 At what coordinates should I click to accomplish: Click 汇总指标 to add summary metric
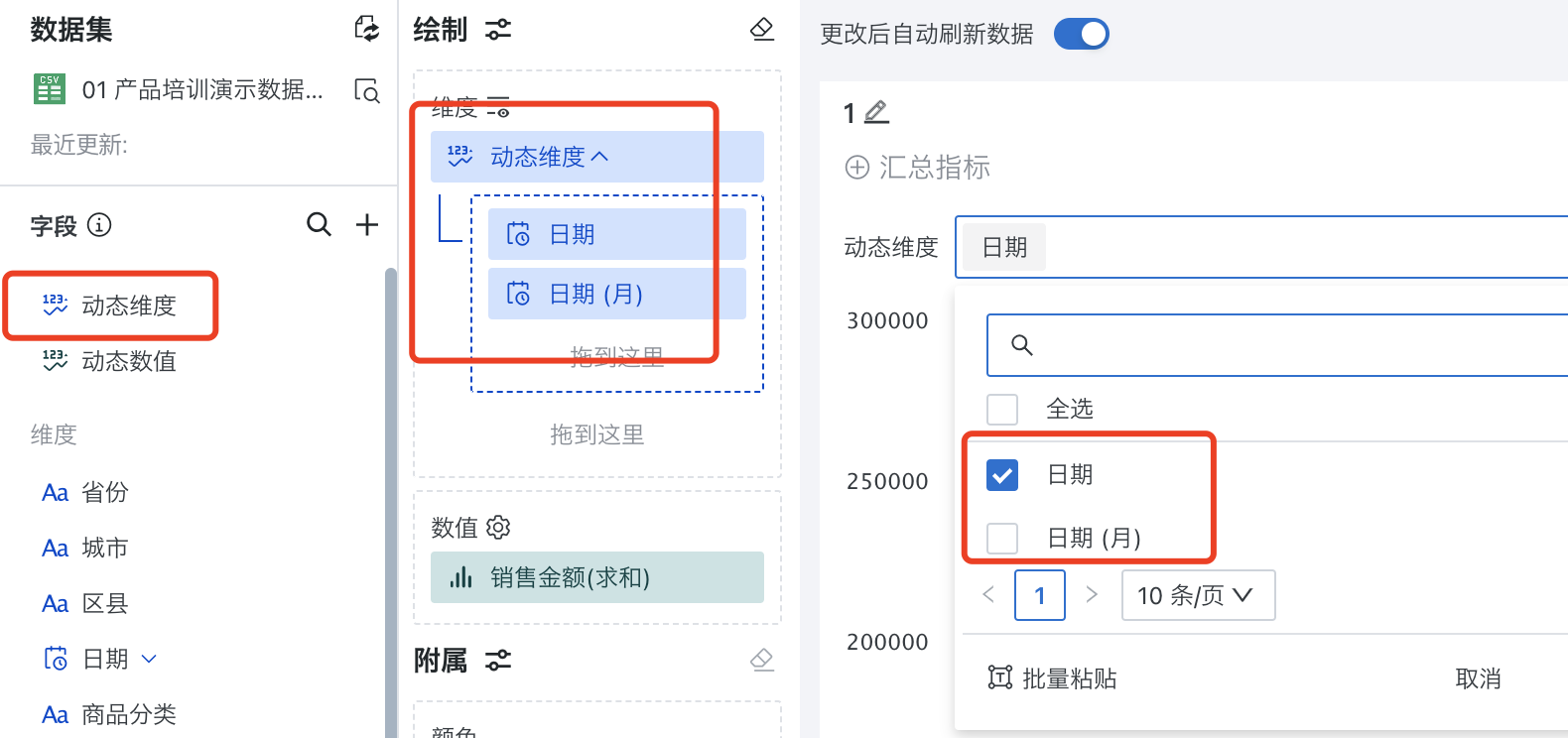click(935, 167)
